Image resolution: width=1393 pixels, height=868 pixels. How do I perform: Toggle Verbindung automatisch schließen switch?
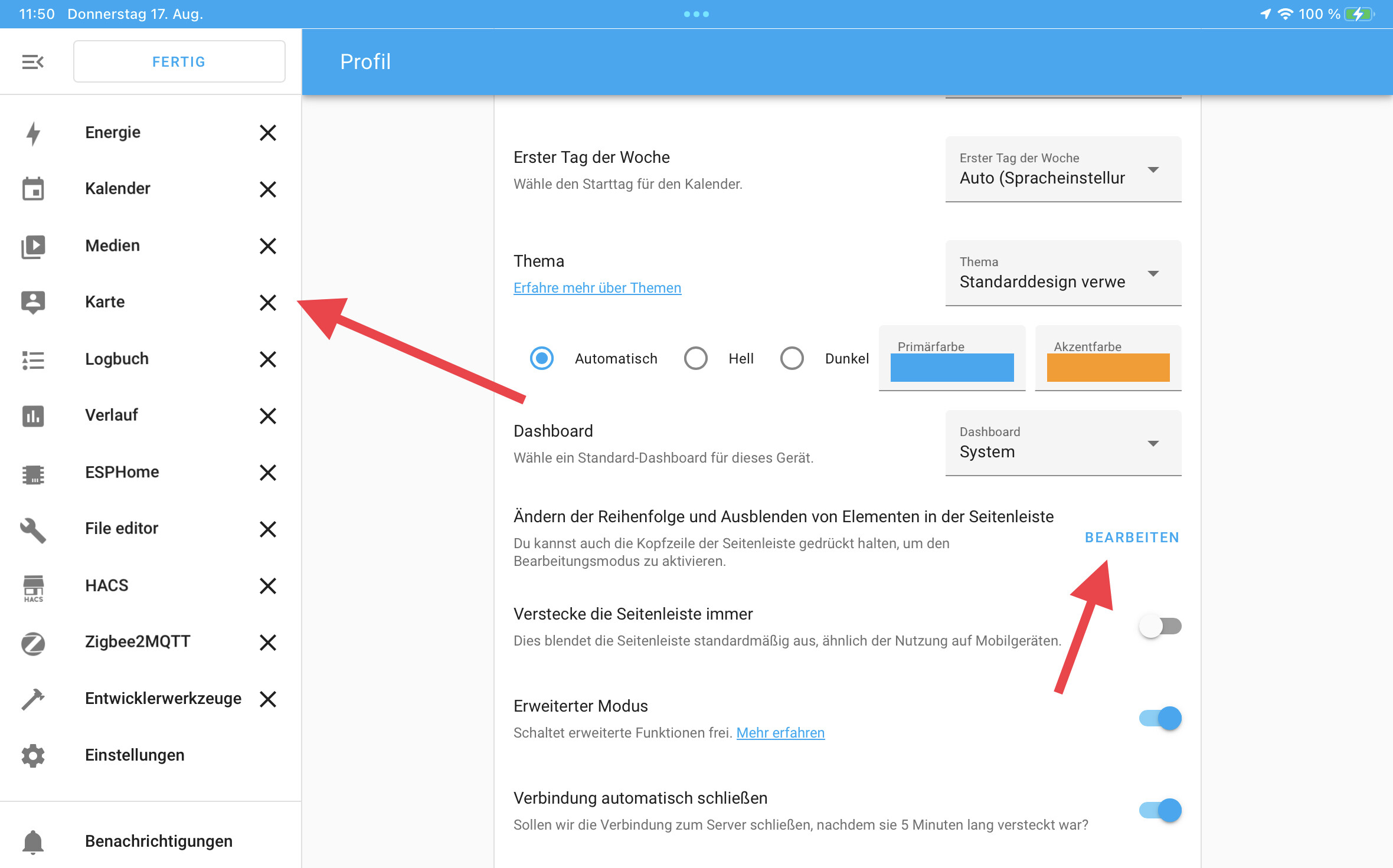[x=1160, y=810]
